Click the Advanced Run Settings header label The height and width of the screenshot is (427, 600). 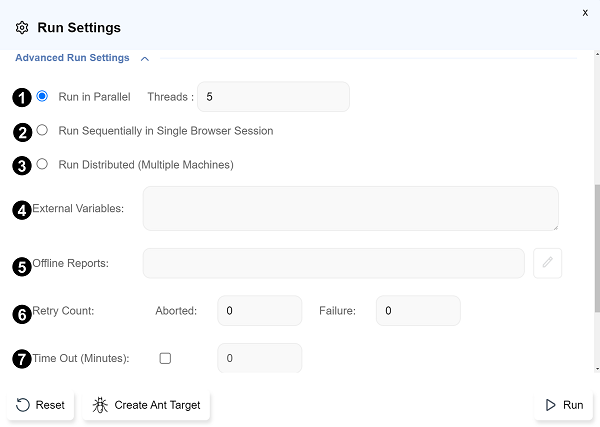[x=72, y=58]
